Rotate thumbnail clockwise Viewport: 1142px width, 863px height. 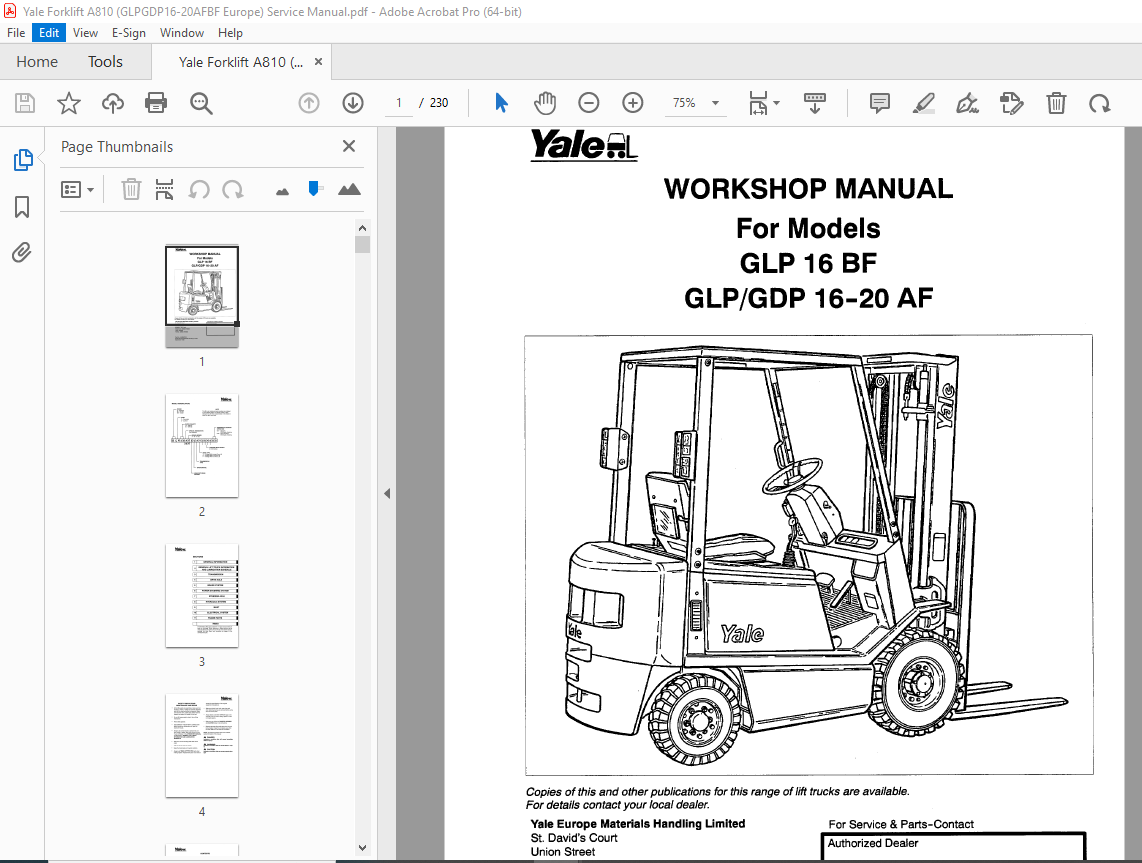233,189
